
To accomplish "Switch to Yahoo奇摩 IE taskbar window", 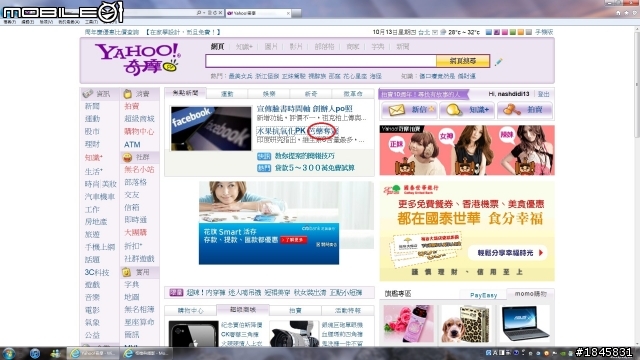I will pyautogui.click(x=93, y=353).
